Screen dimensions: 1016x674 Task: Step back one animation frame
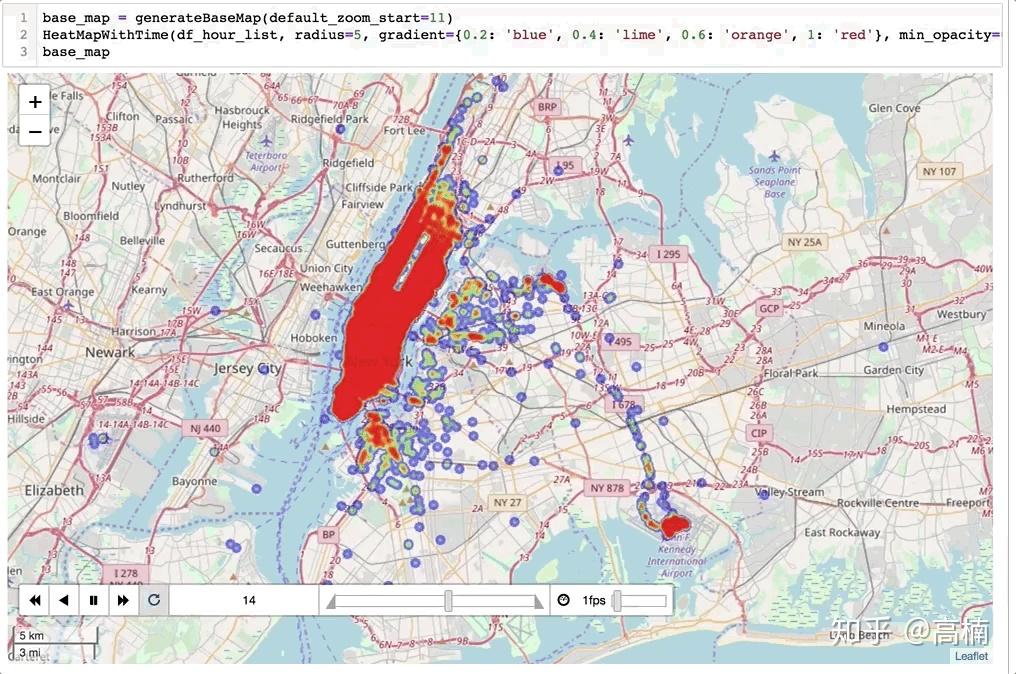click(64, 600)
